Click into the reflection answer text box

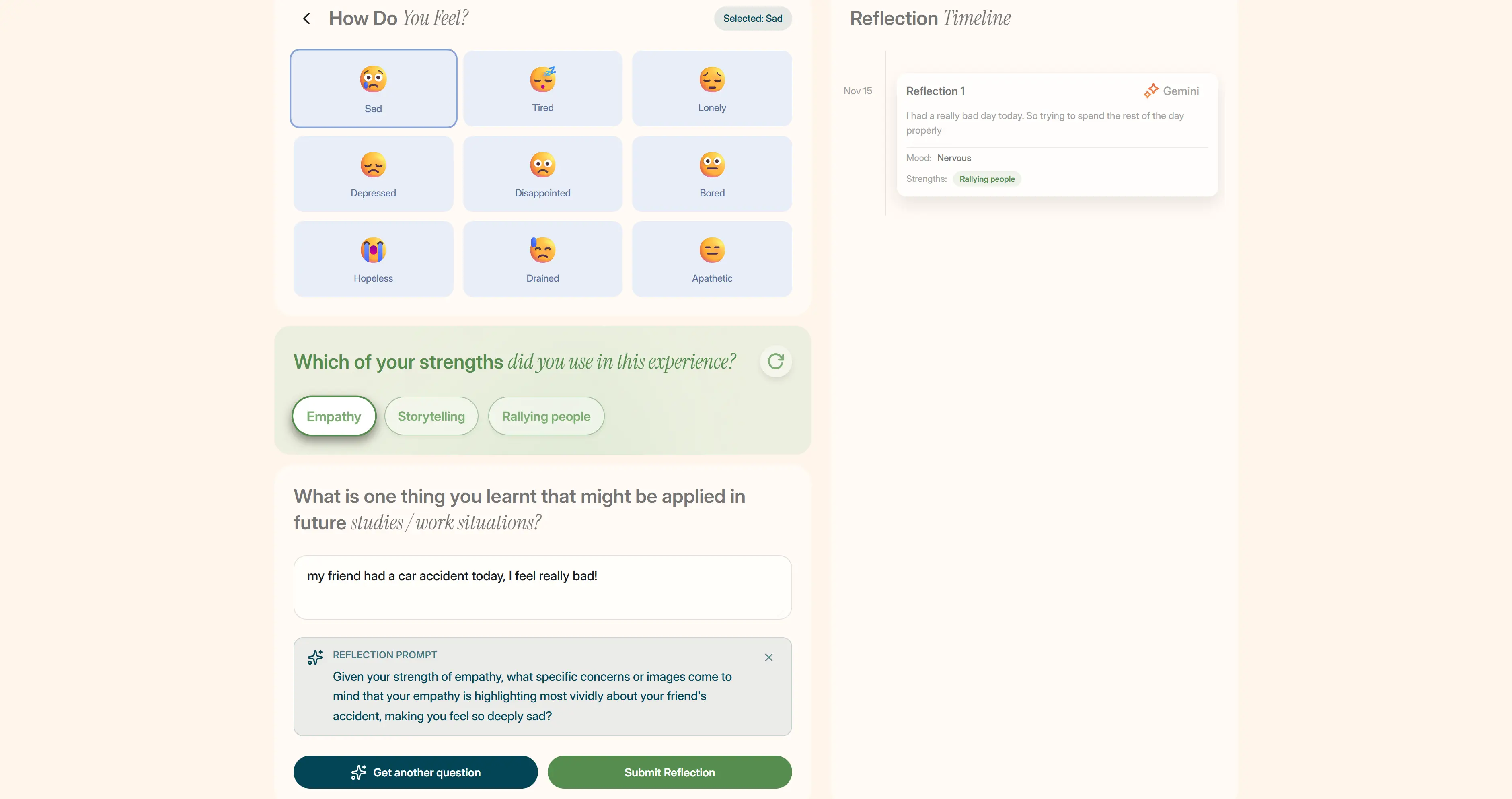click(x=542, y=587)
